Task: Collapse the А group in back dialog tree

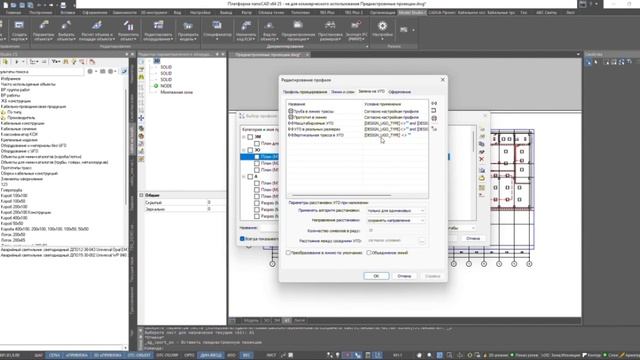Action: click(244, 177)
